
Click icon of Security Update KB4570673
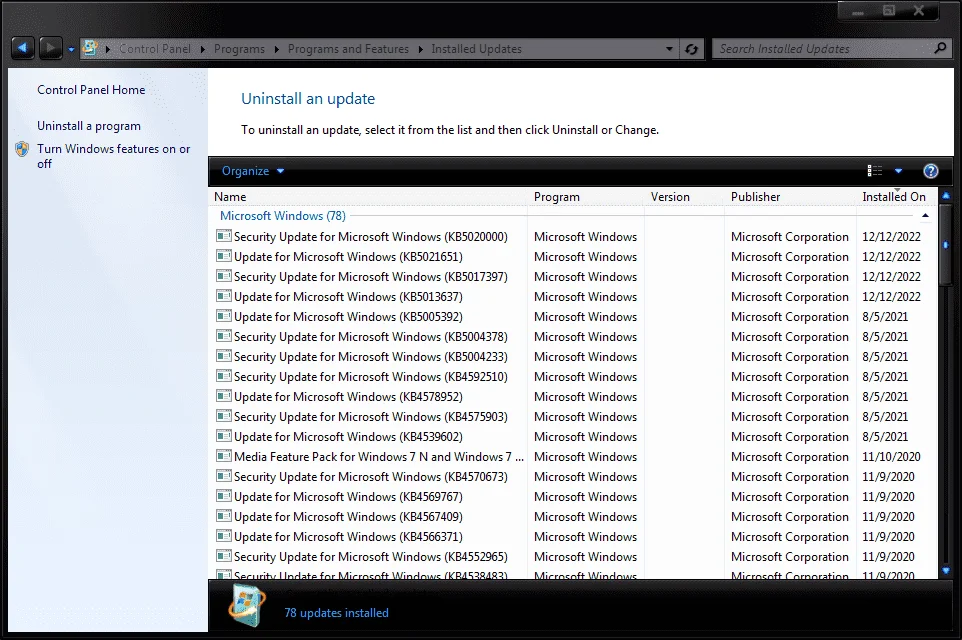pyautogui.click(x=224, y=476)
